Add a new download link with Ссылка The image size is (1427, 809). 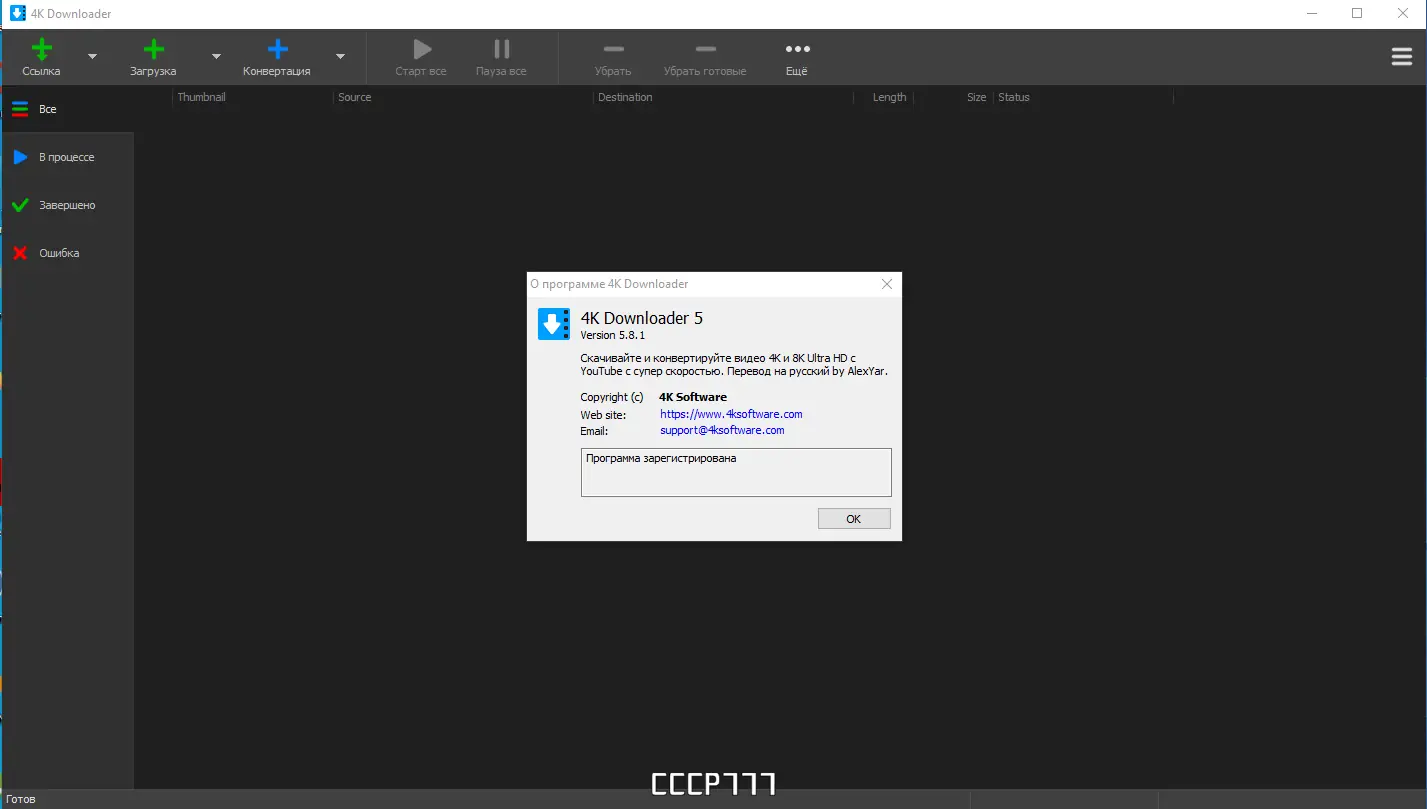[x=41, y=56]
